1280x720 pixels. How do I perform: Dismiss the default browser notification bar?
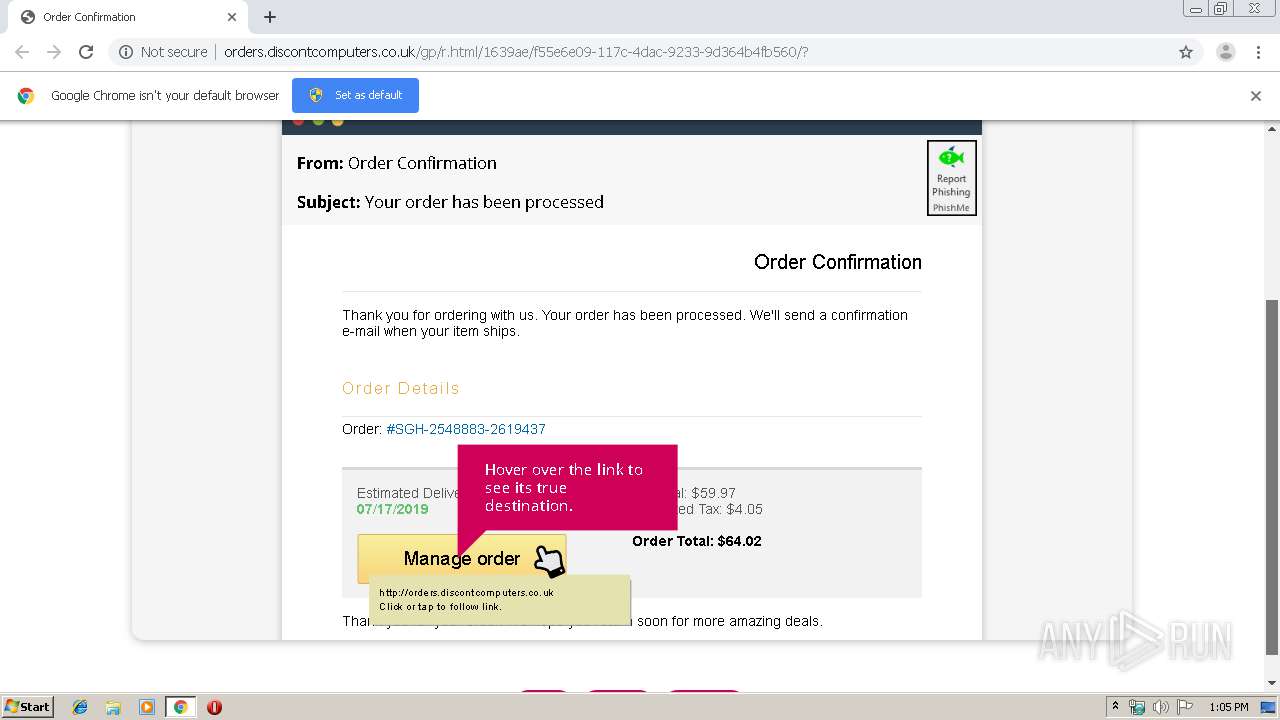[x=1255, y=96]
